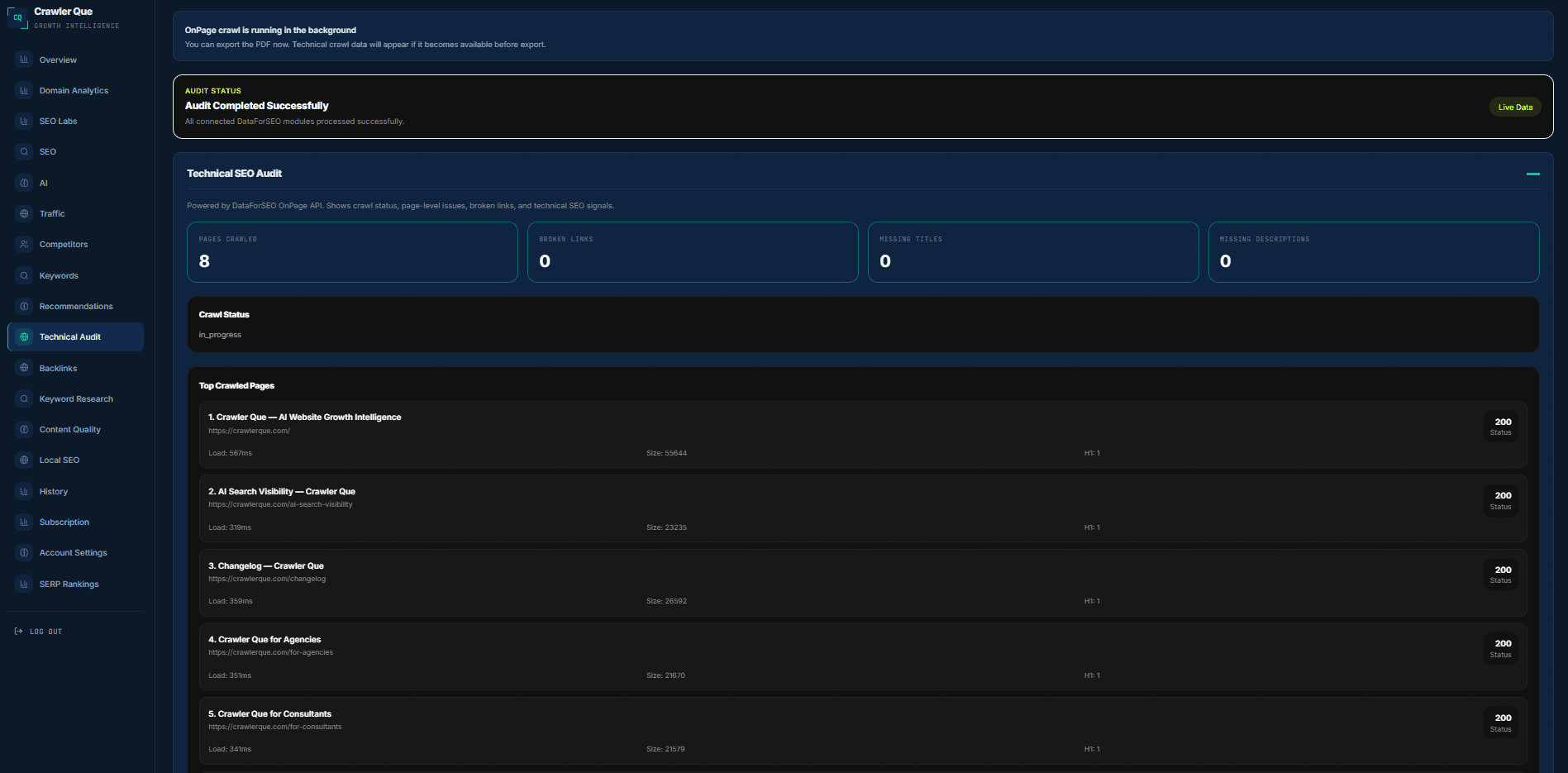Click the Size: 23235 value

(x=666, y=527)
